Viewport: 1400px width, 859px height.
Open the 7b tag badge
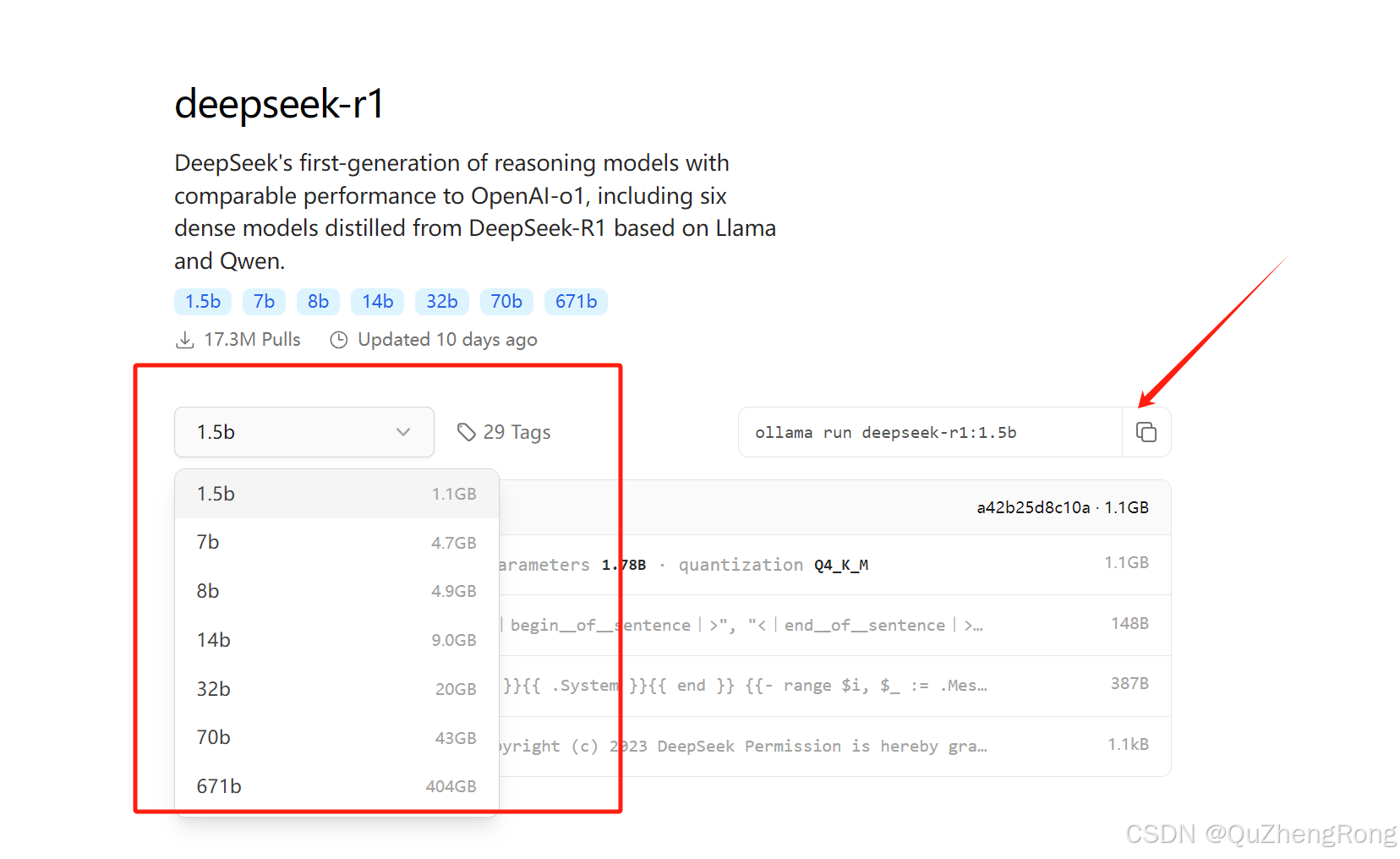[264, 302]
